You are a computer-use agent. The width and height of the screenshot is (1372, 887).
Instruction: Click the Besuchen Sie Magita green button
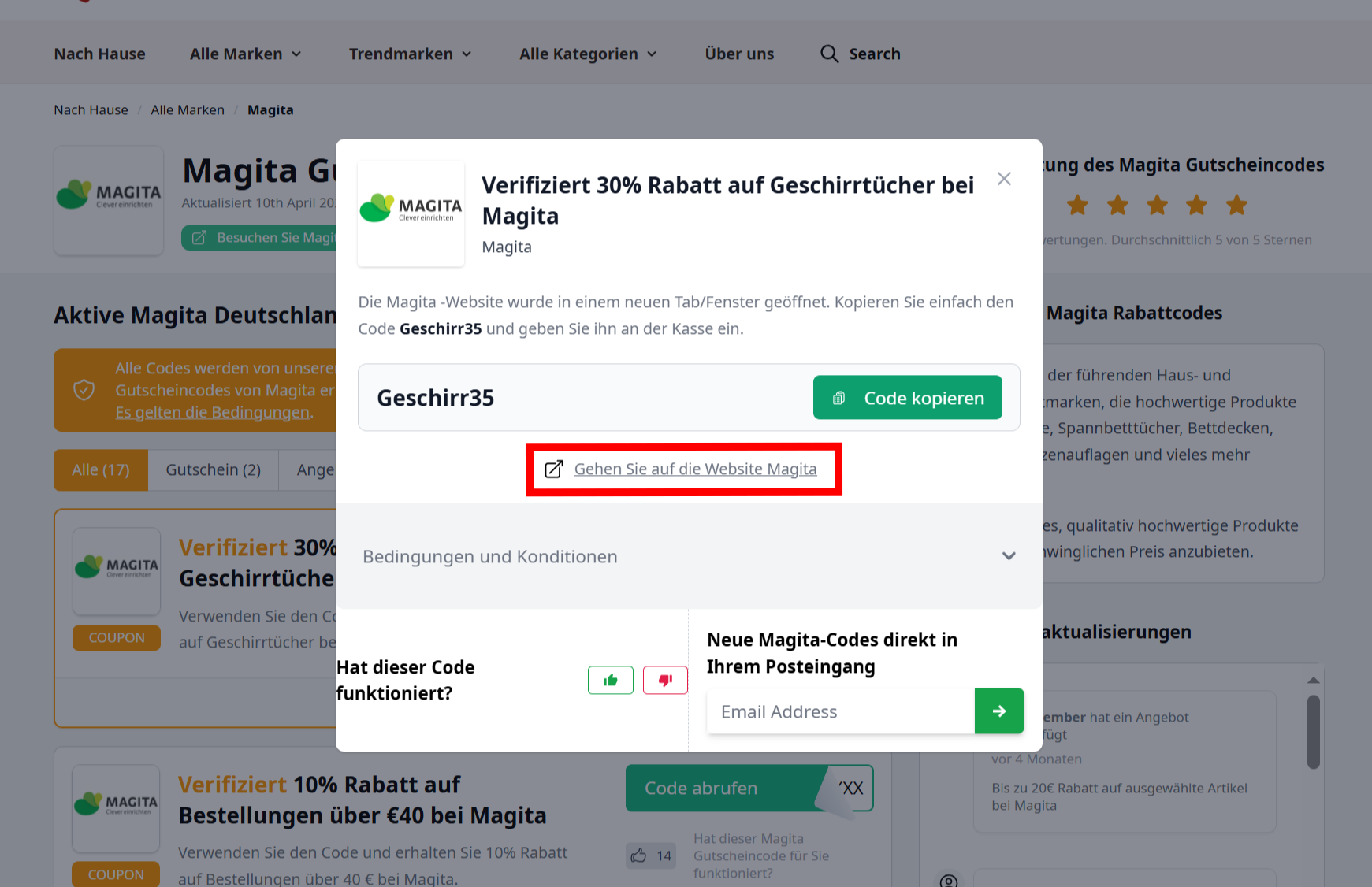(x=259, y=238)
